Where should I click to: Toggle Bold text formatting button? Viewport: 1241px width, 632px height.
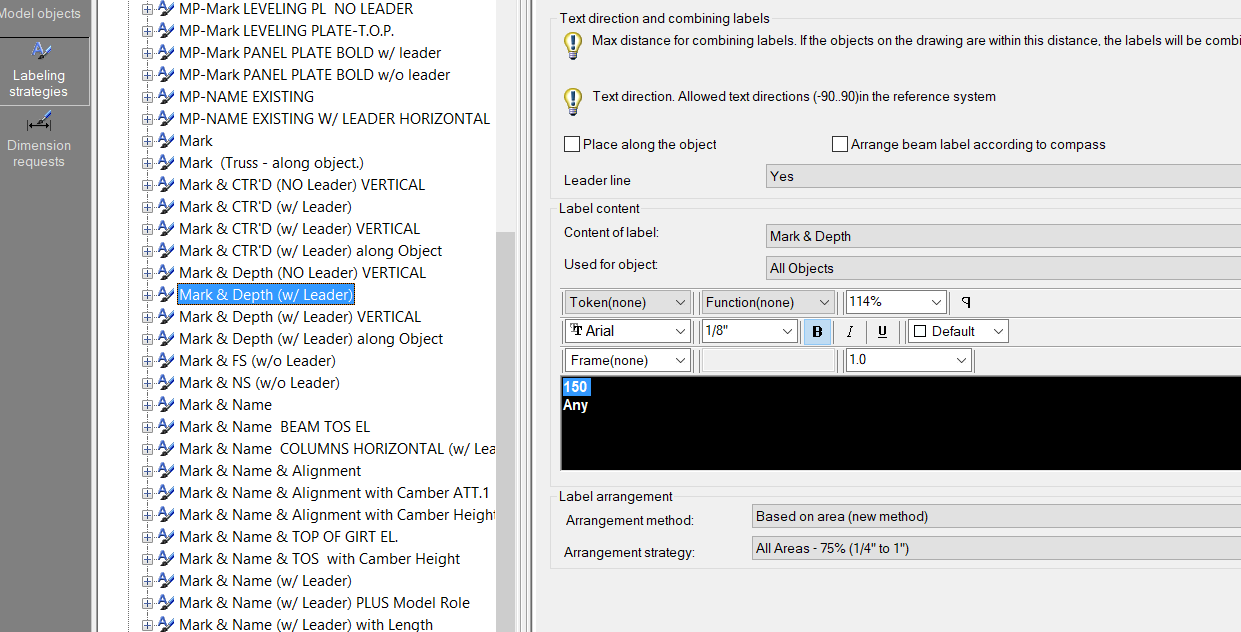tap(817, 331)
